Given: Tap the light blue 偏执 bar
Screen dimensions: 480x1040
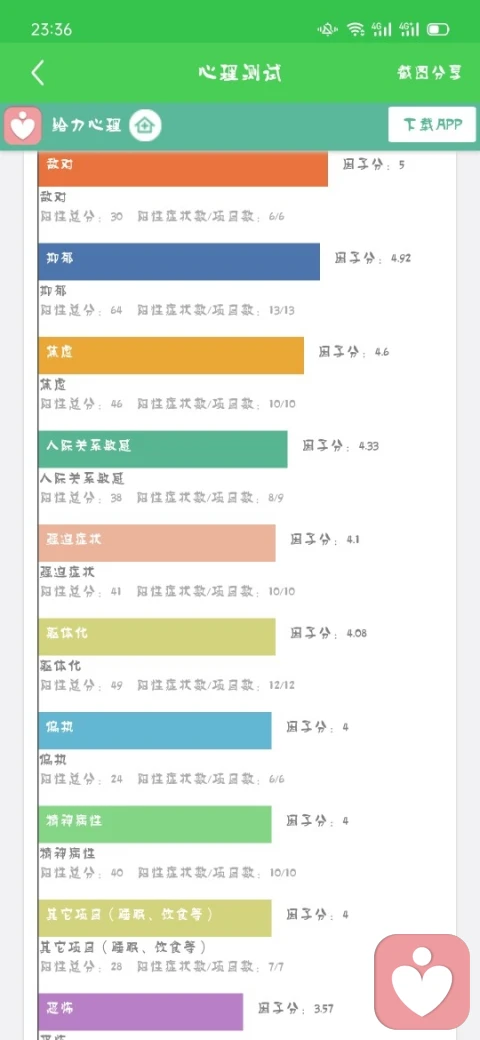Looking at the screenshot, I should (155, 730).
